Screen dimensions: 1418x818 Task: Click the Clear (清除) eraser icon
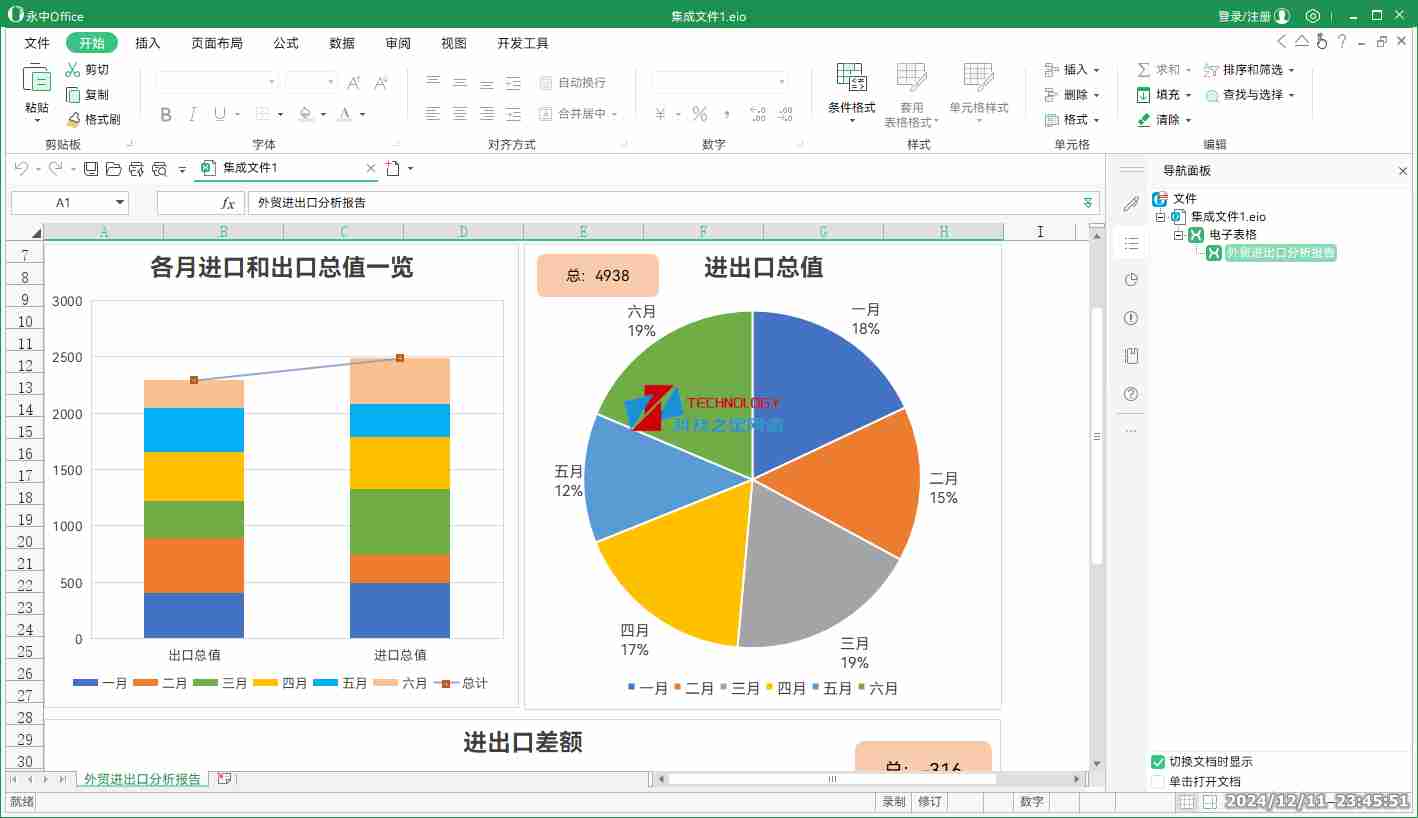(x=1144, y=120)
